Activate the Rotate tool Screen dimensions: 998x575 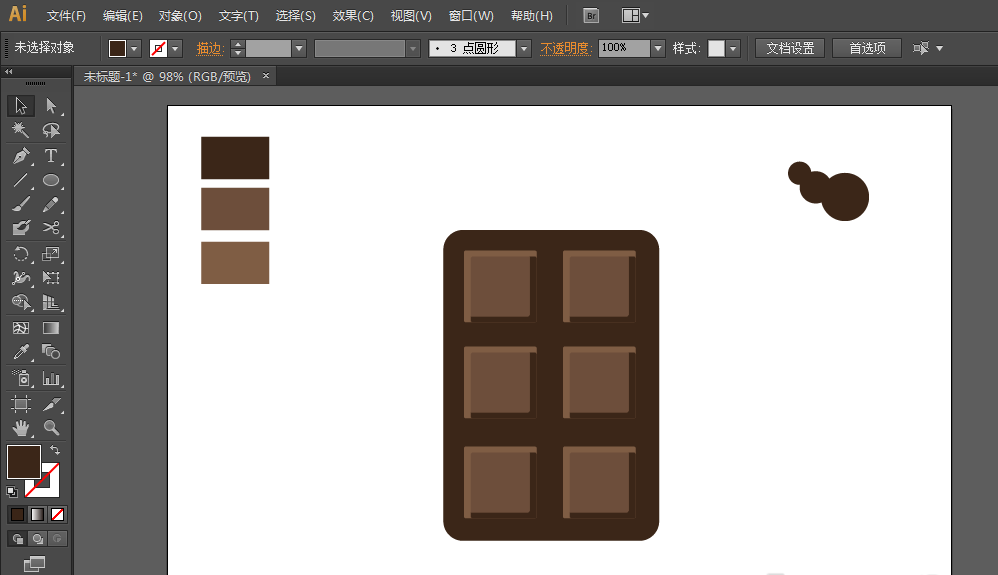[21, 254]
